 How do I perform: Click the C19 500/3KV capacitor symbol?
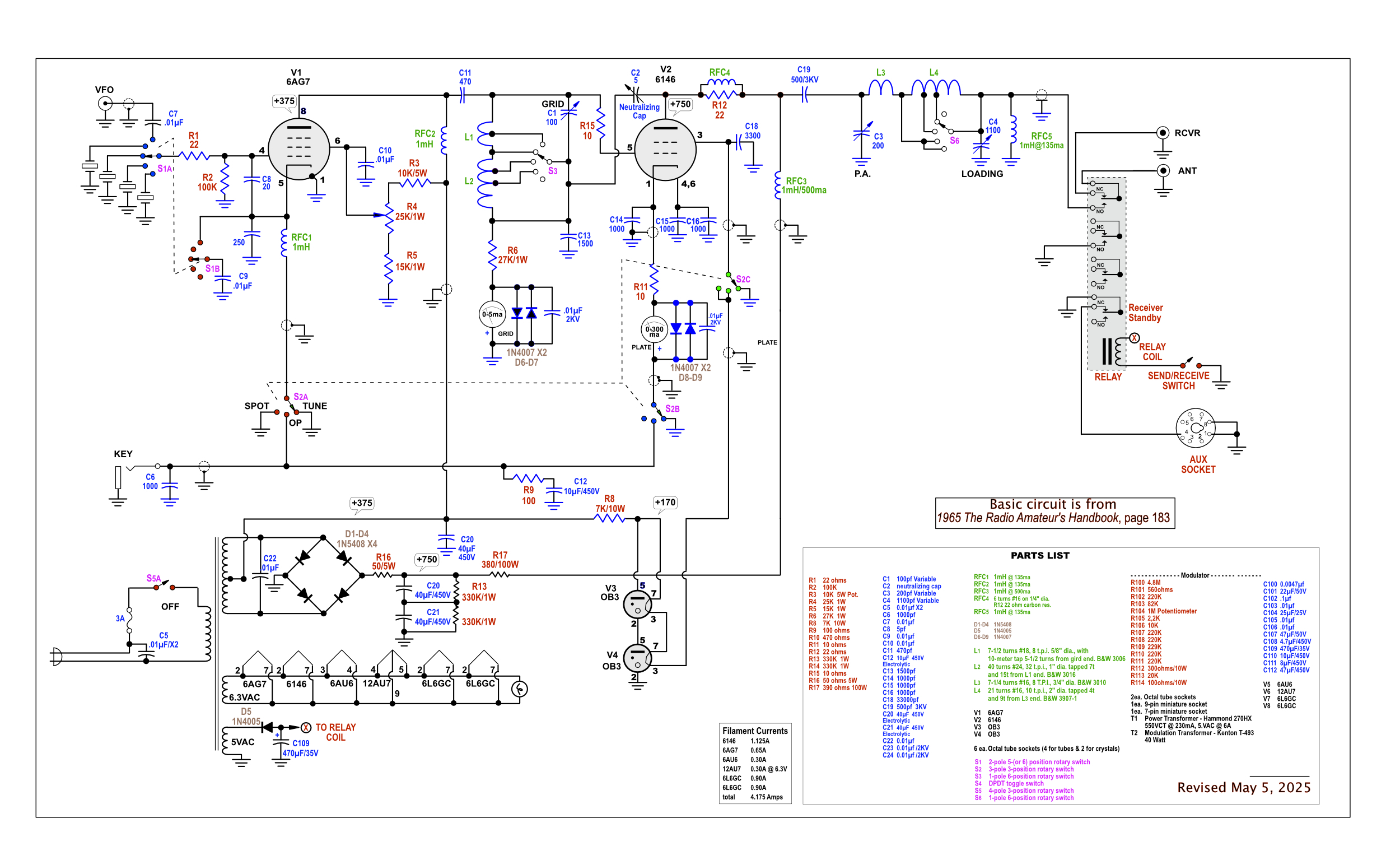pos(804,95)
